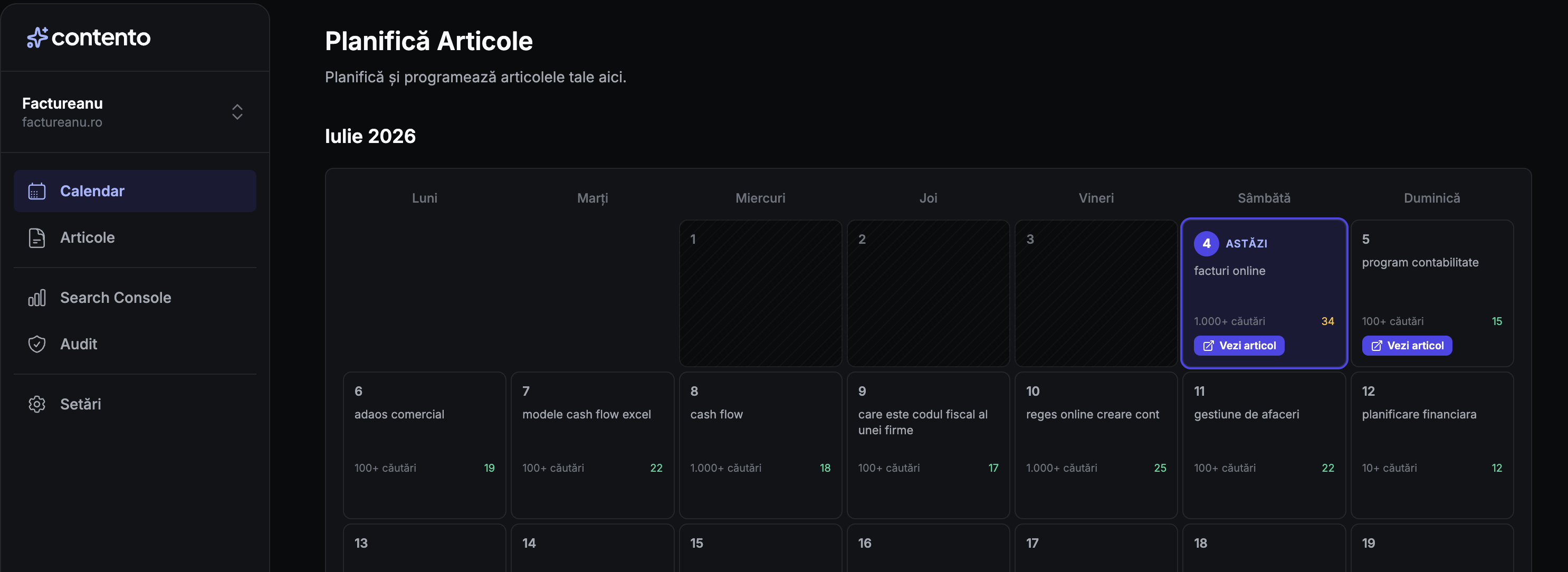
Task: Click the Luni column header
Action: tap(425, 198)
